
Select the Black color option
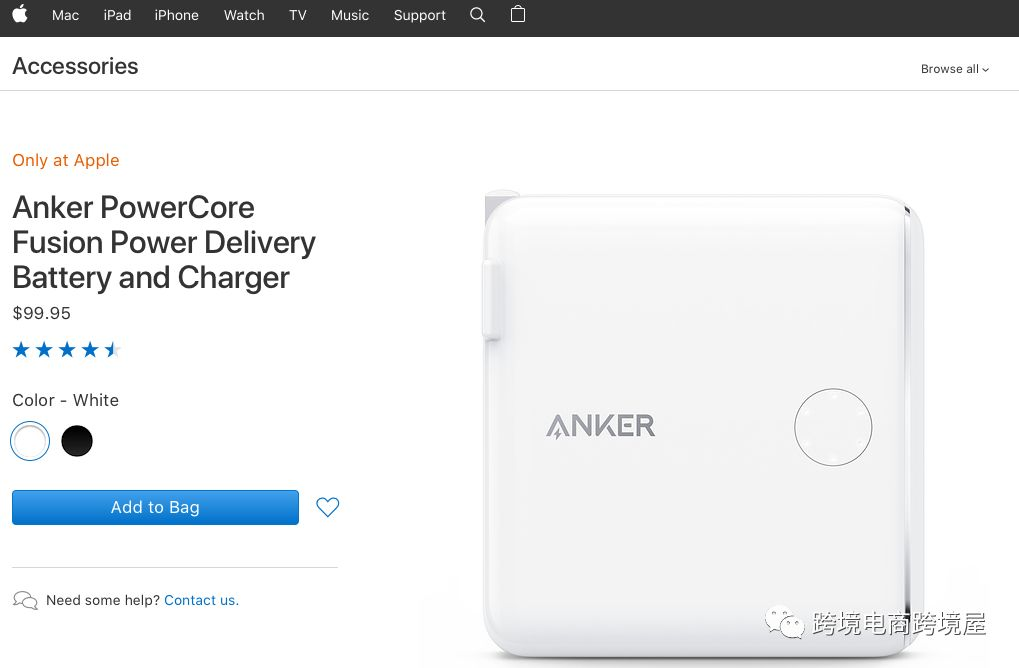point(77,441)
